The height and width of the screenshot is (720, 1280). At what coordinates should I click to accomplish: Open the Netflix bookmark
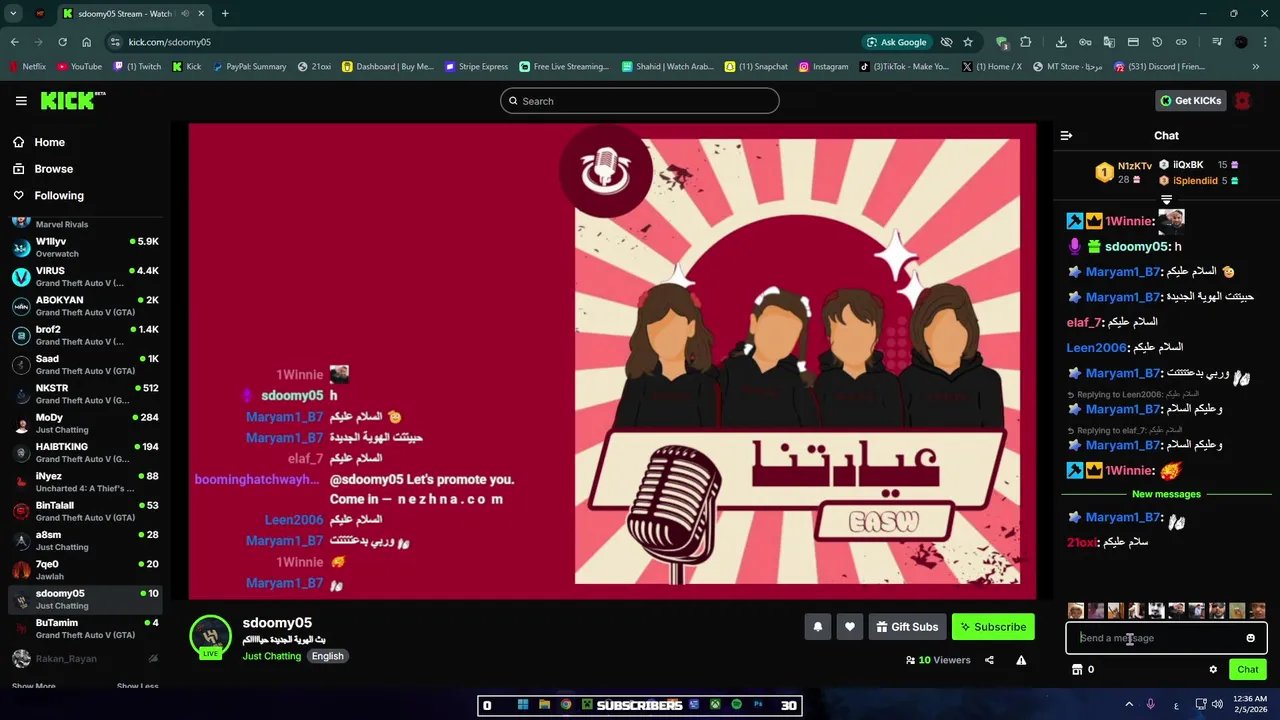tap(27, 67)
